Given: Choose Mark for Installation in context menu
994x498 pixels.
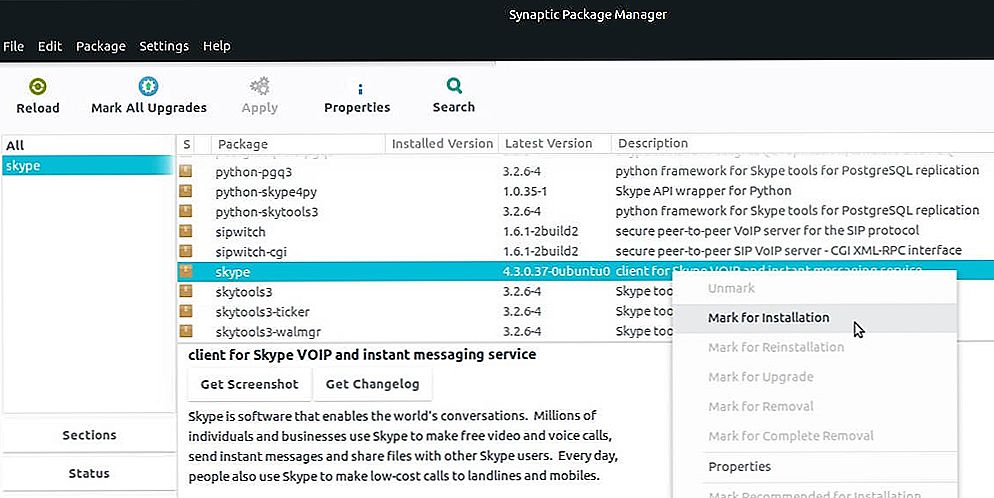Looking at the screenshot, I should click(x=813, y=317).
